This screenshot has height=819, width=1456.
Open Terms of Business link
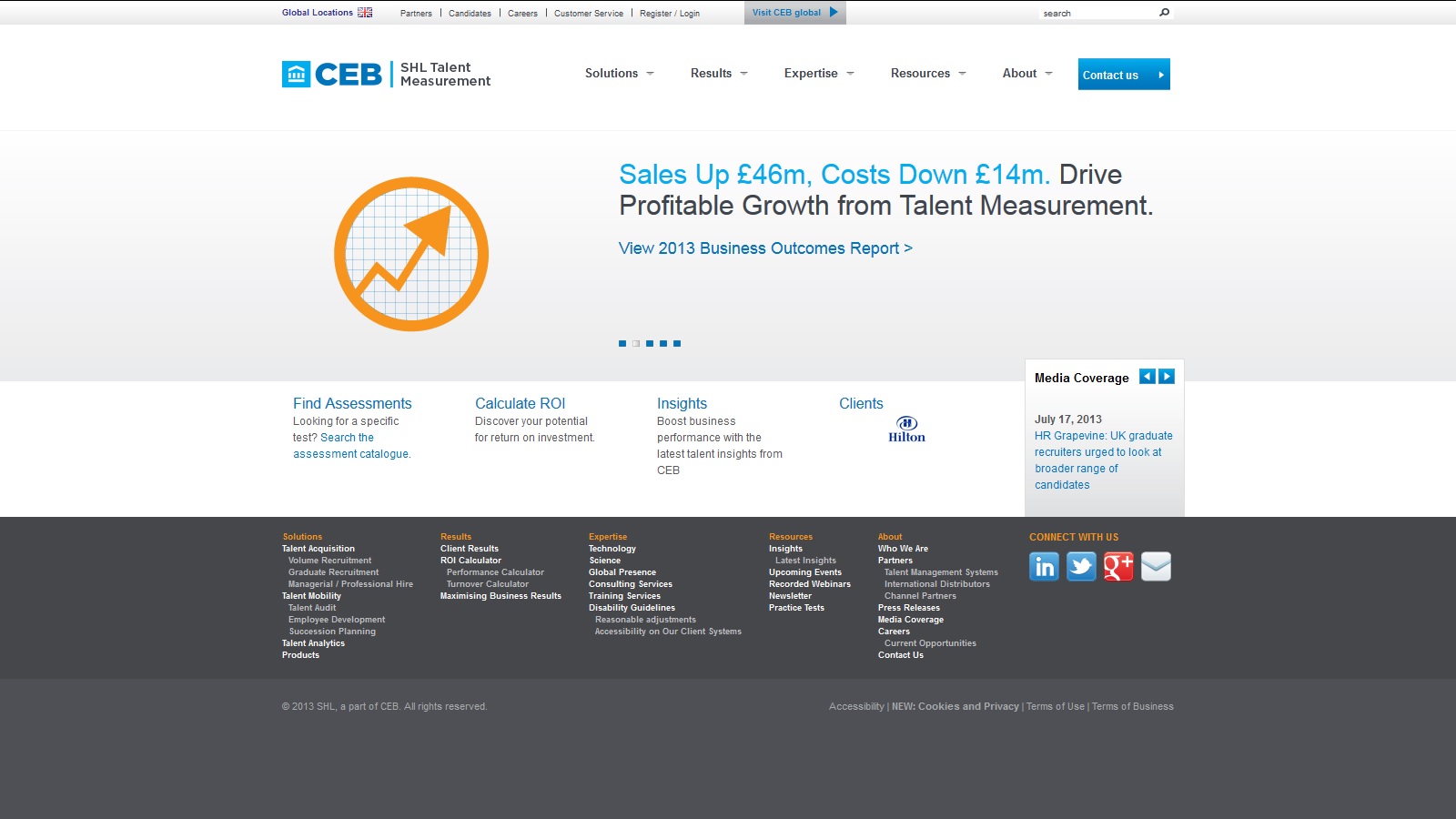coord(1133,706)
